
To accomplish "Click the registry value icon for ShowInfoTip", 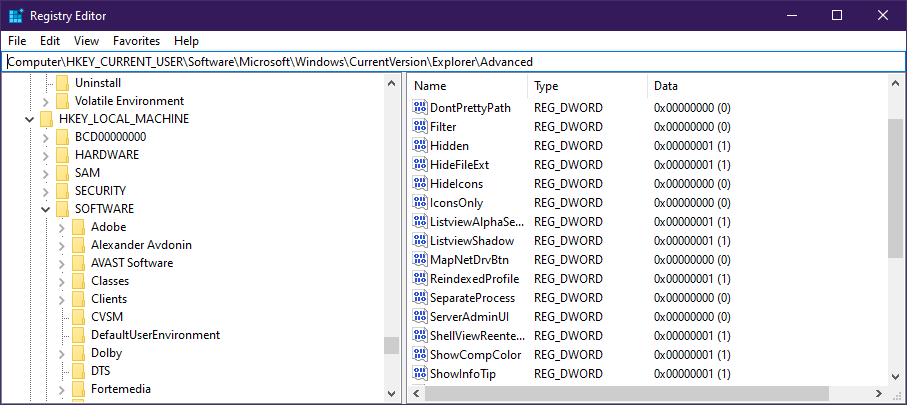I will pos(420,374).
